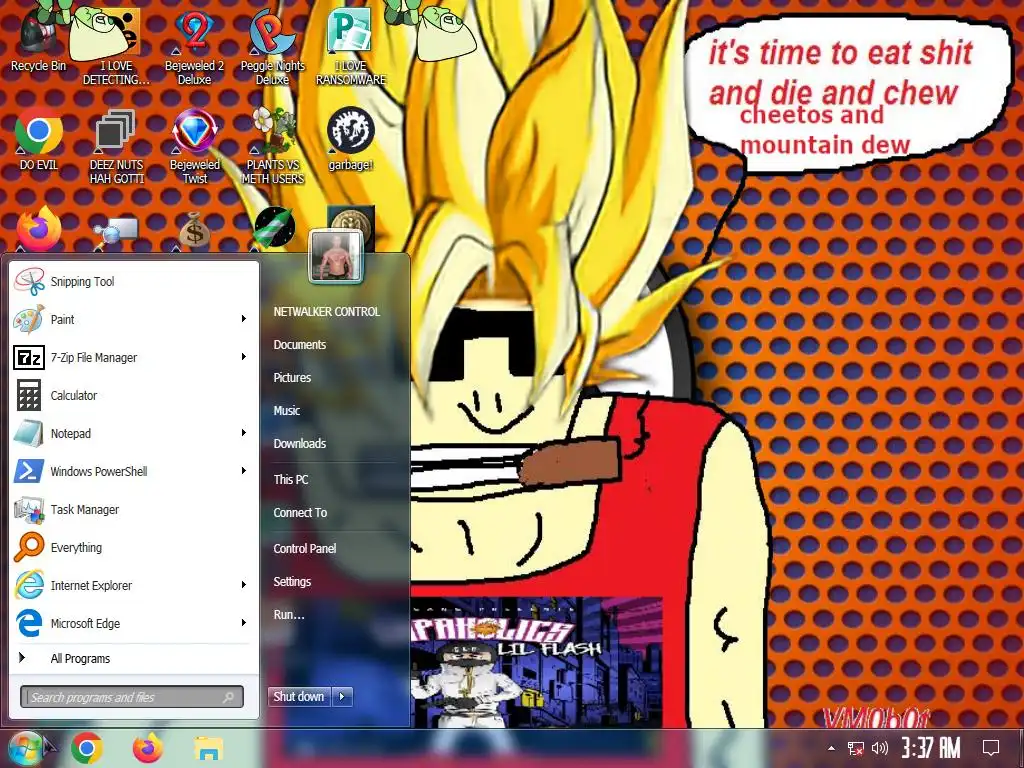Click the Start orb on taskbar
This screenshot has width=1024, height=768.
tap(26, 748)
